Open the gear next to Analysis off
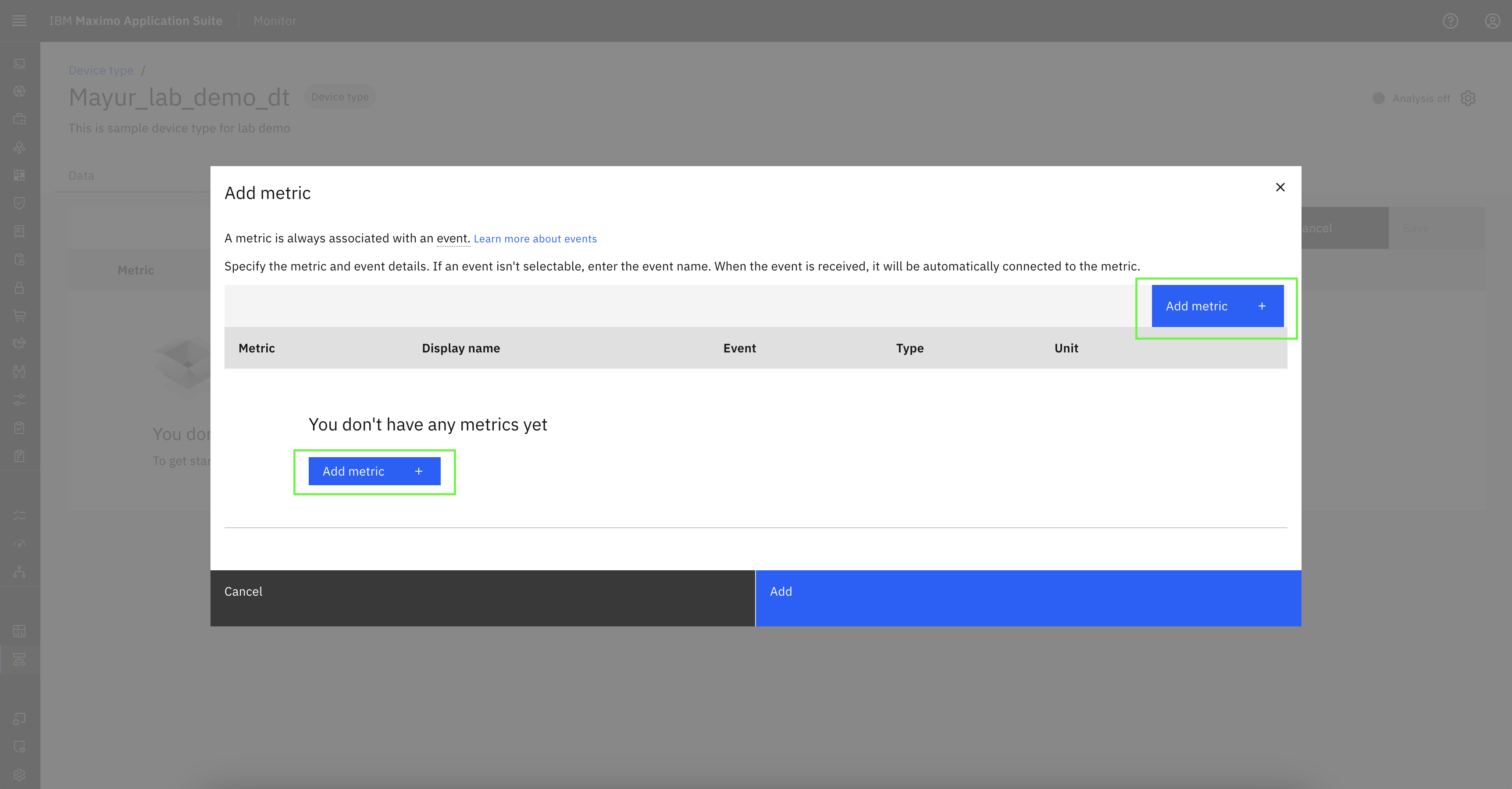Screen dimensions: 1512x789 click(1468, 98)
